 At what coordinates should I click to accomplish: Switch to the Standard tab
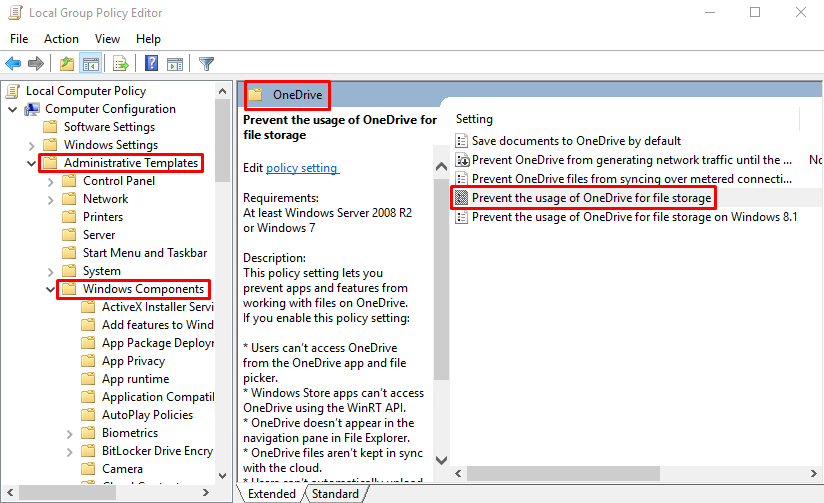pyautogui.click(x=335, y=494)
